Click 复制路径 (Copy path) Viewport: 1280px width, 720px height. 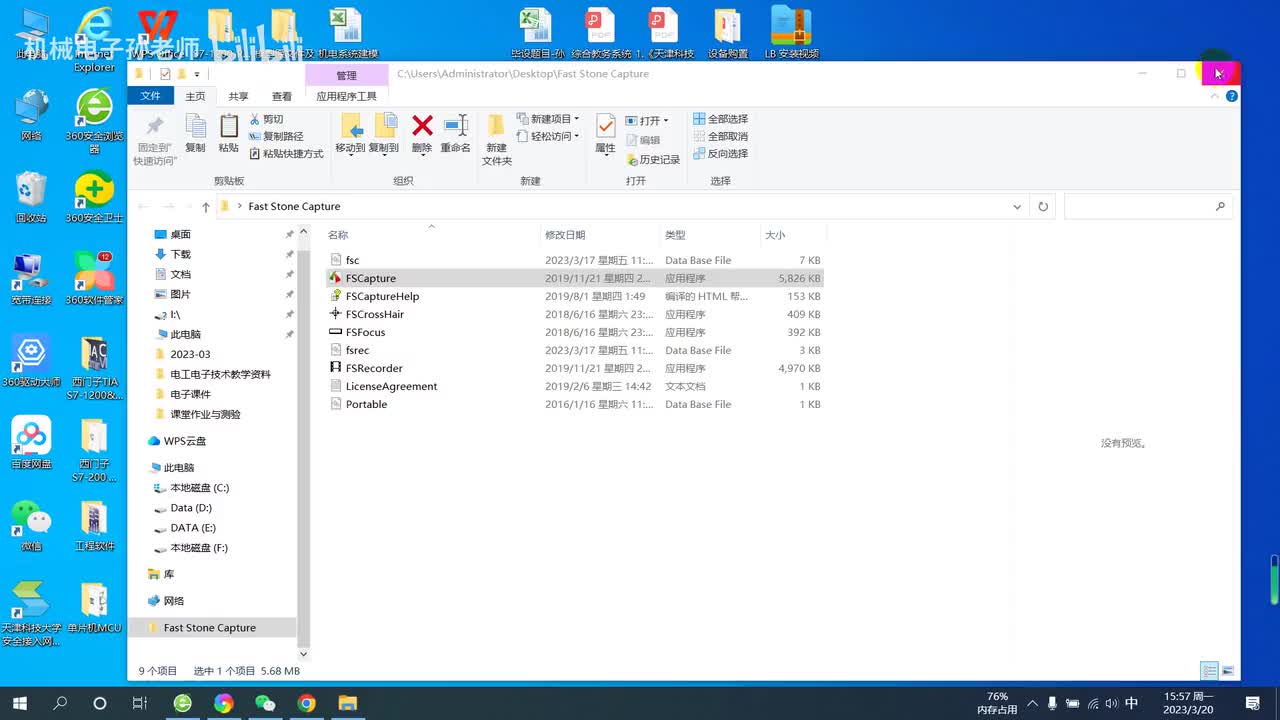click(276, 136)
